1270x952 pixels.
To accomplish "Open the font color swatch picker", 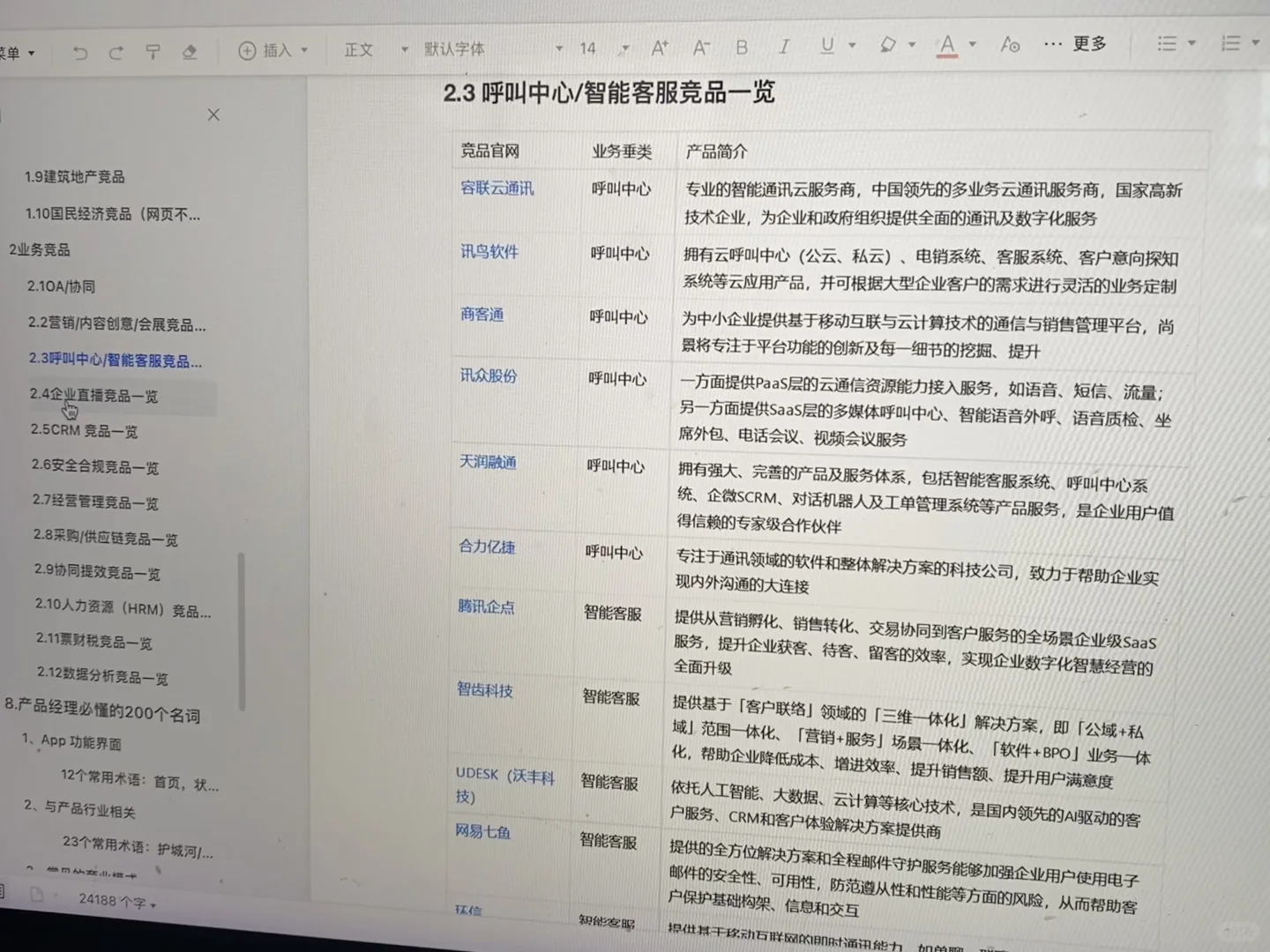I will [971, 43].
